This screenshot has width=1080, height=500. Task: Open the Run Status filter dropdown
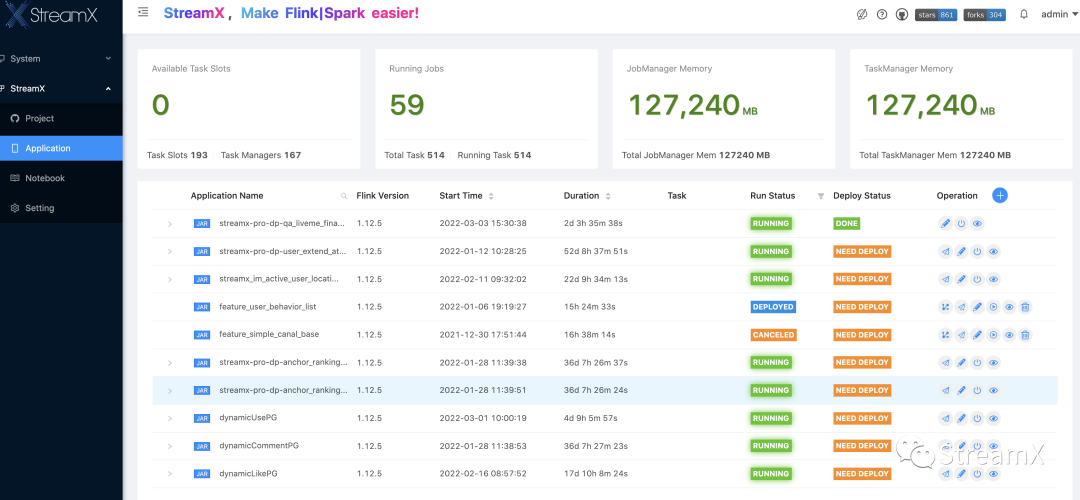pyautogui.click(x=821, y=196)
